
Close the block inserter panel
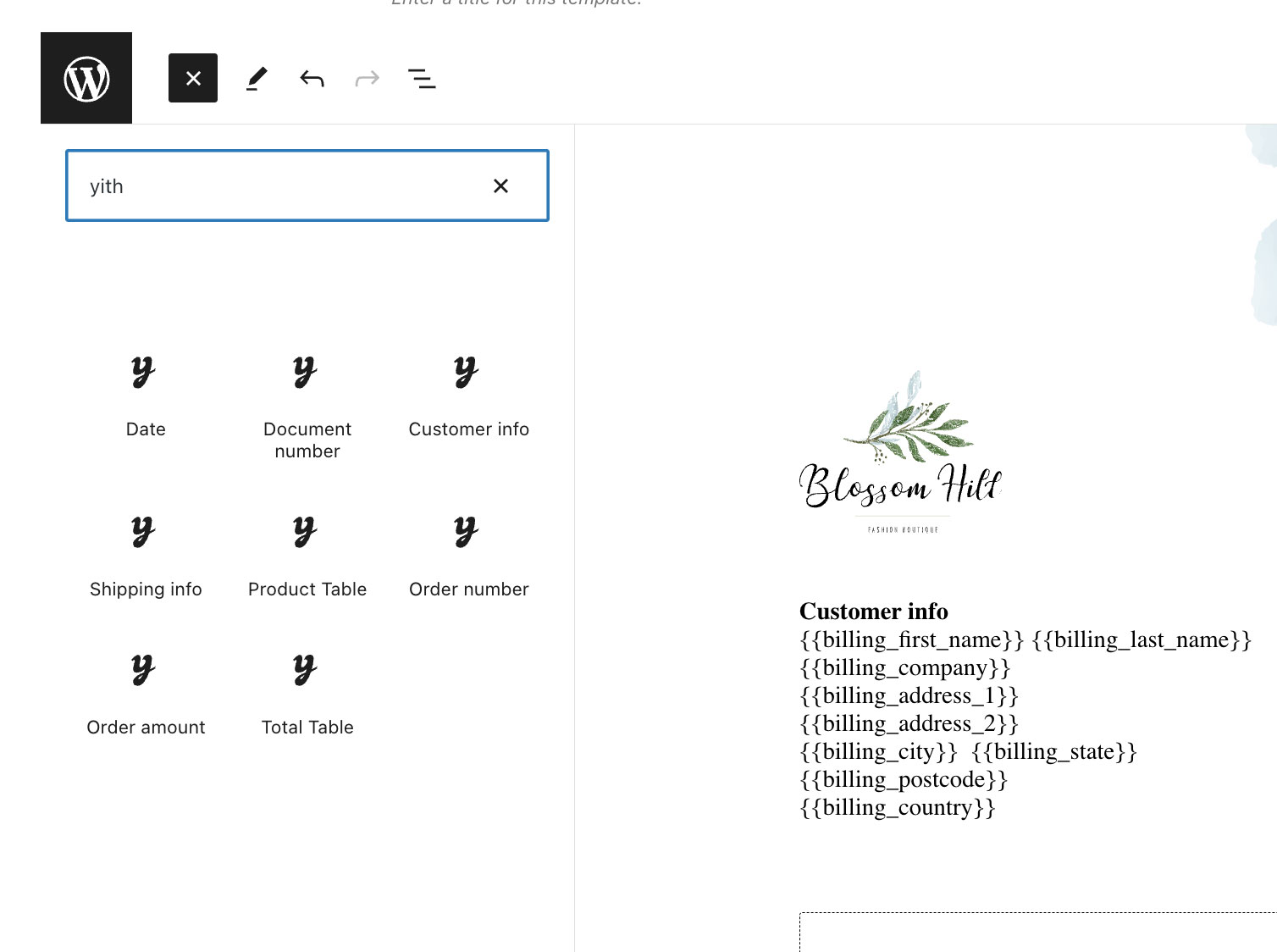click(193, 79)
